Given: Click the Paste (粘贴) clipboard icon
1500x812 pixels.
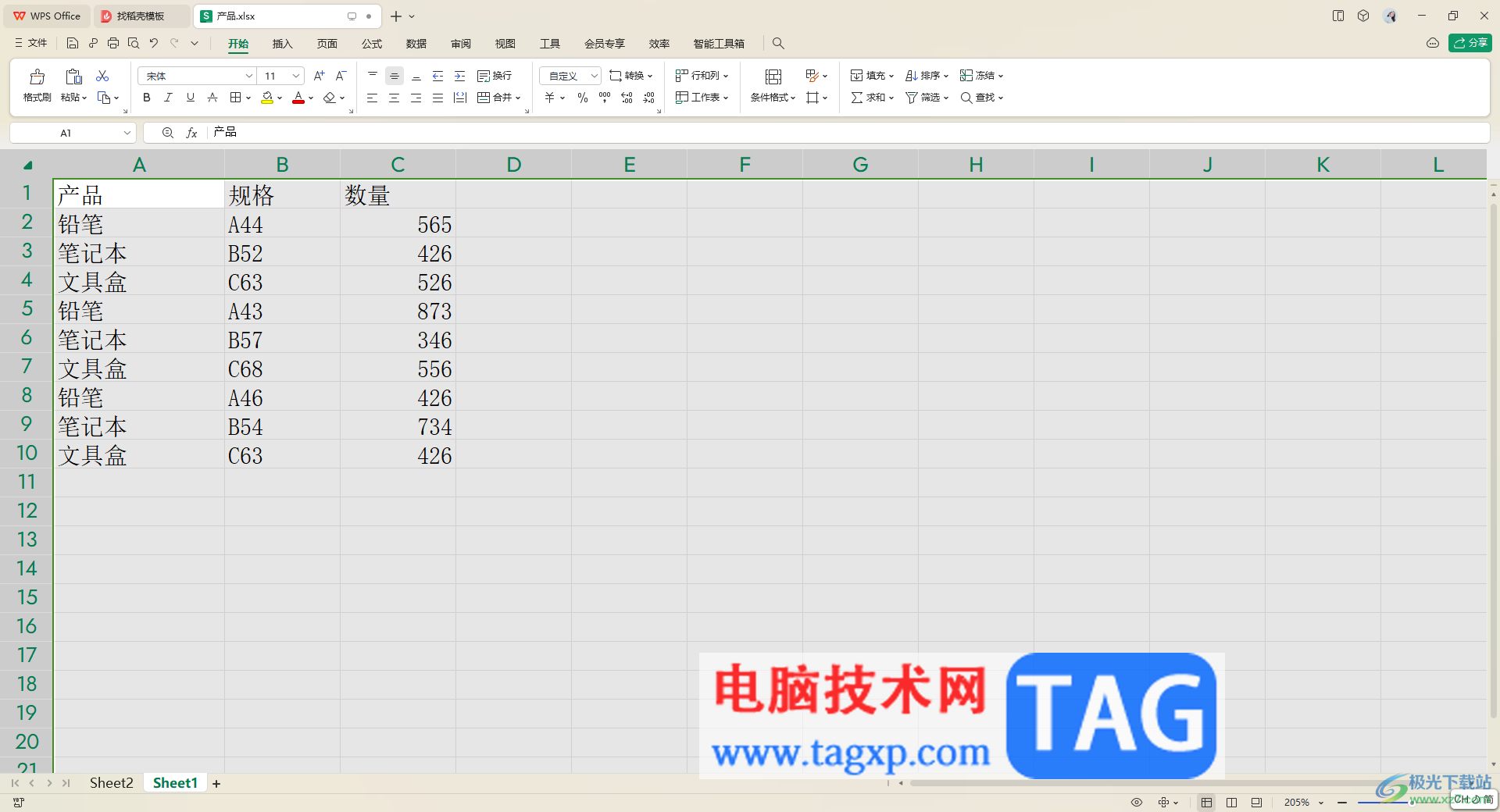Looking at the screenshot, I should [x=73, y=77].
